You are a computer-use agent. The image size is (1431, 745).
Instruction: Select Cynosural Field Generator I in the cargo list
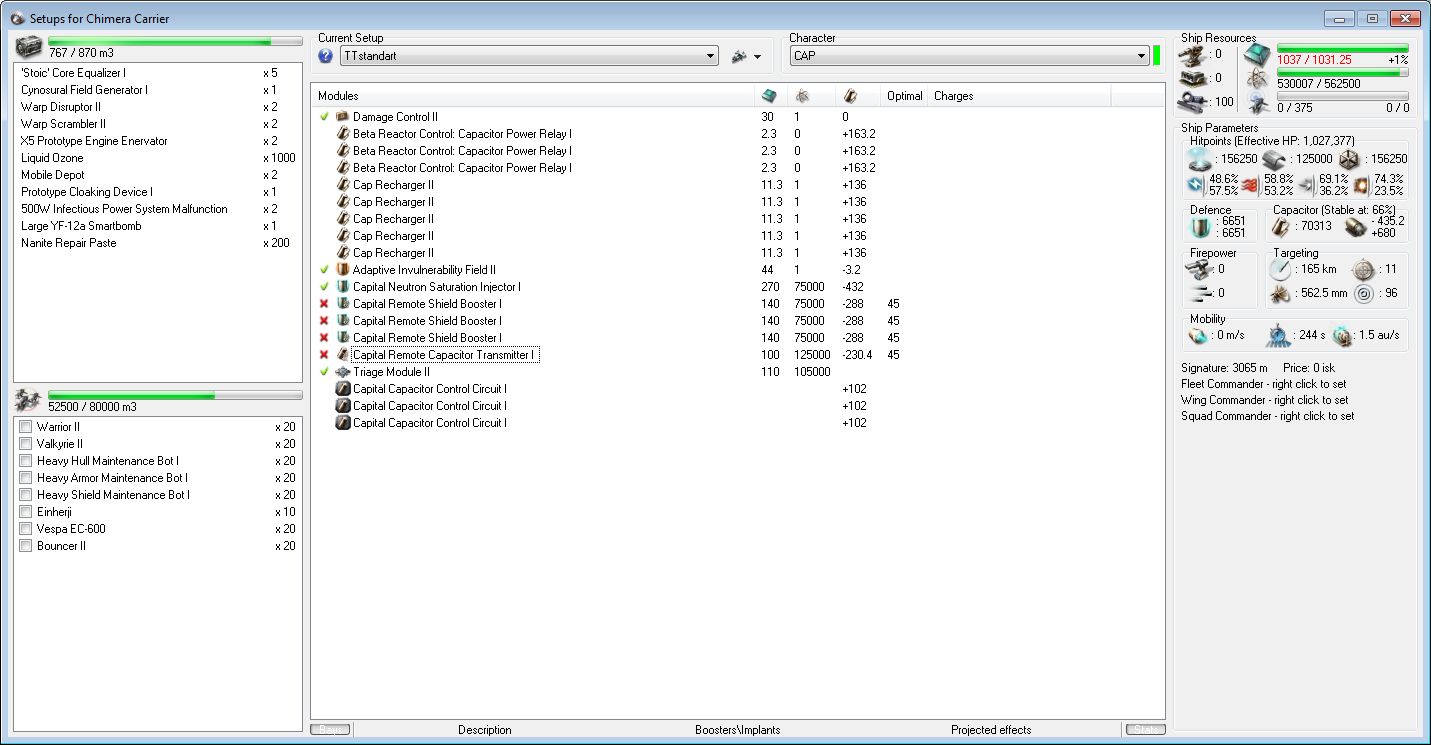[x=158, y=90]
